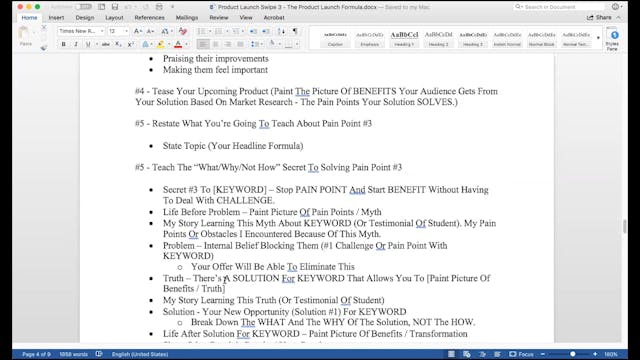Open spelling and grammar check in status bar
The width and height of the screenshot is (640, 360).
[x=99, y=354]
